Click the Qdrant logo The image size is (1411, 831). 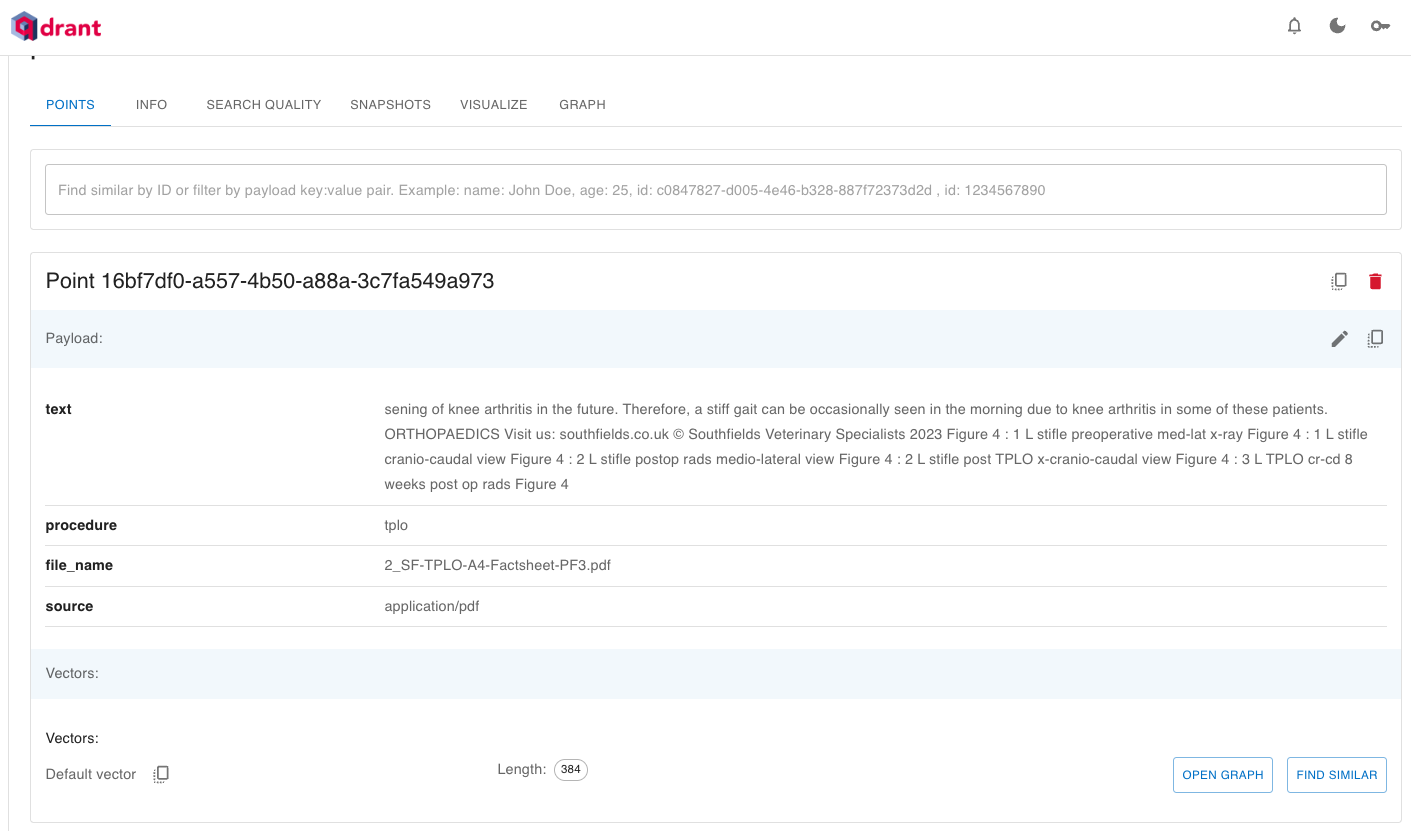click(55, 26)
